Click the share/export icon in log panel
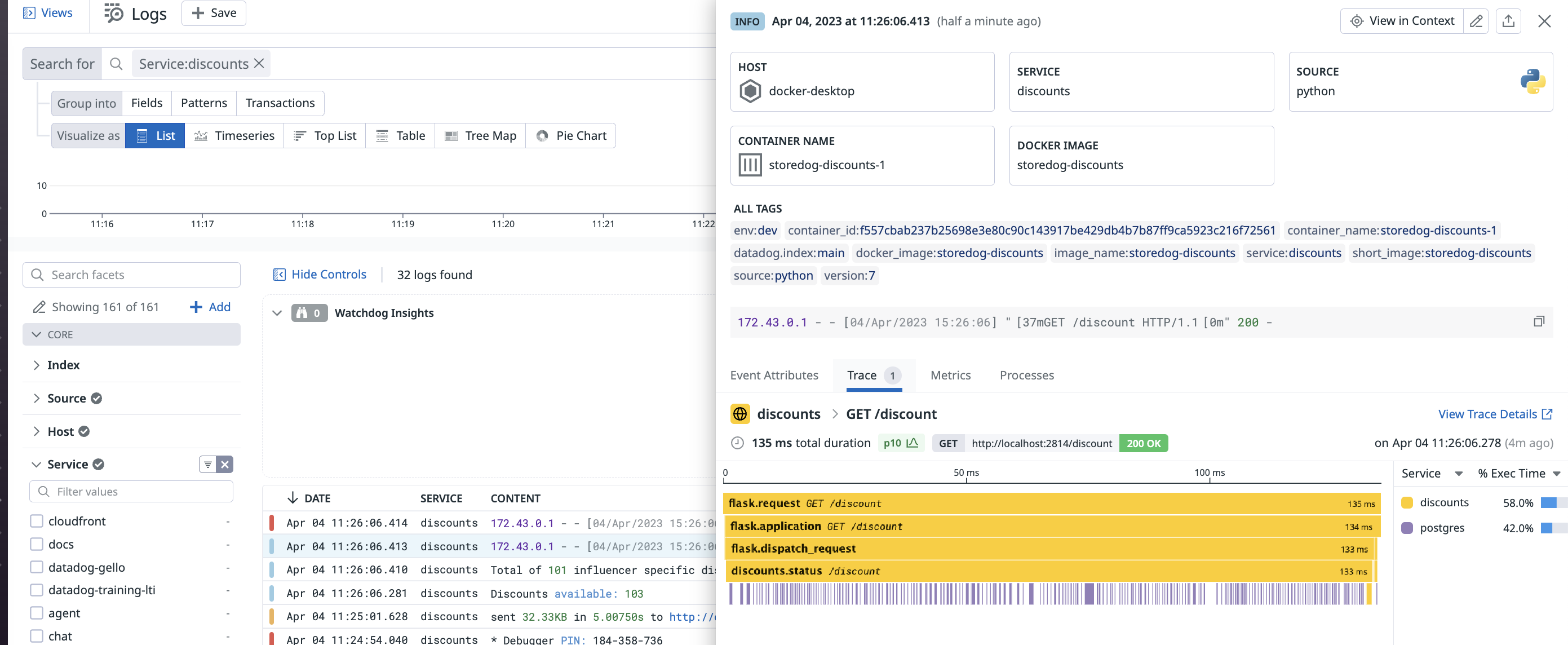 1508,21
